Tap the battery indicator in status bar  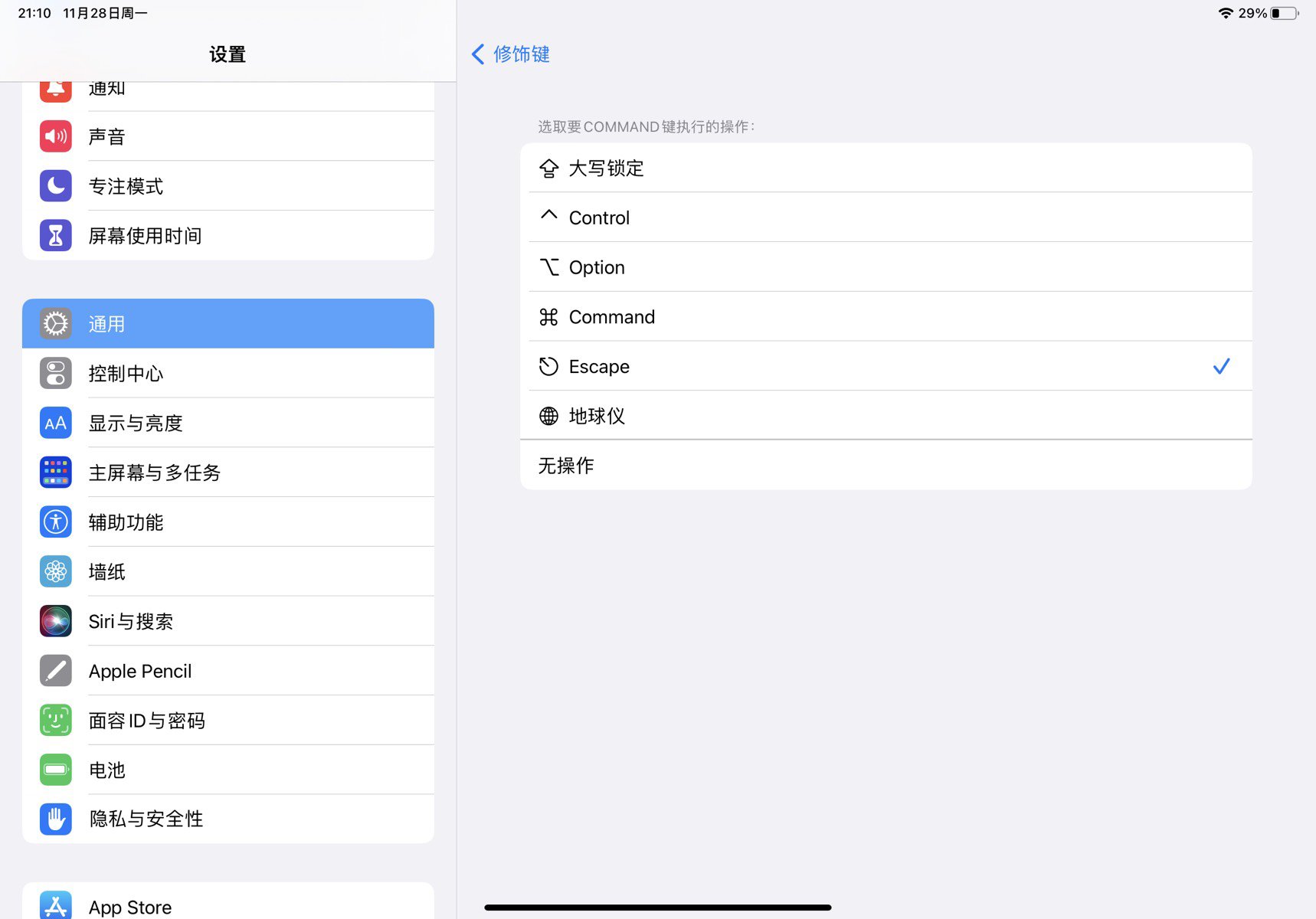tap(1285, 13)
